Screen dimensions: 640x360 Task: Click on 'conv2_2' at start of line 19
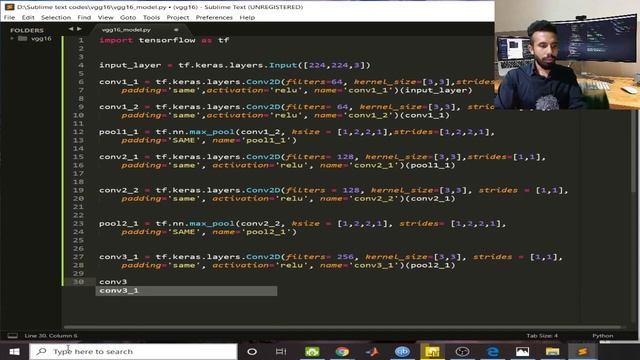[118, 190]
